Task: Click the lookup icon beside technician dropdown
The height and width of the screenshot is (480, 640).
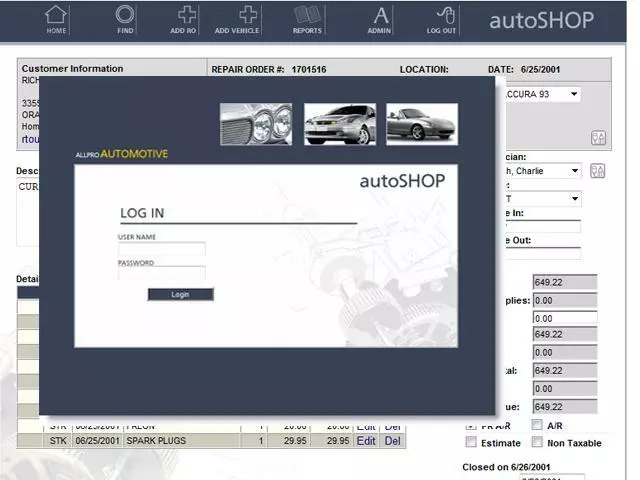Action: coord(598,171)
